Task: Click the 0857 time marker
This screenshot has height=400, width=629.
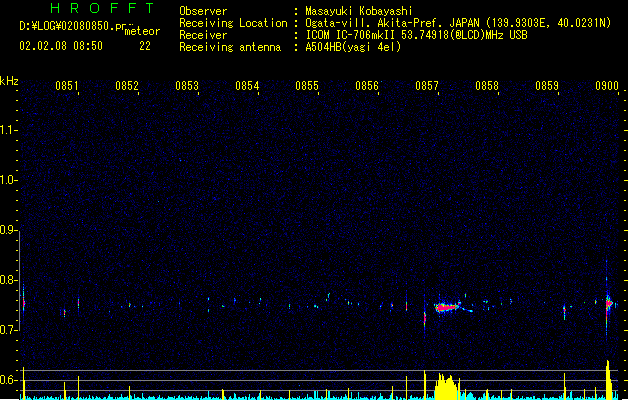Action: 427,86
